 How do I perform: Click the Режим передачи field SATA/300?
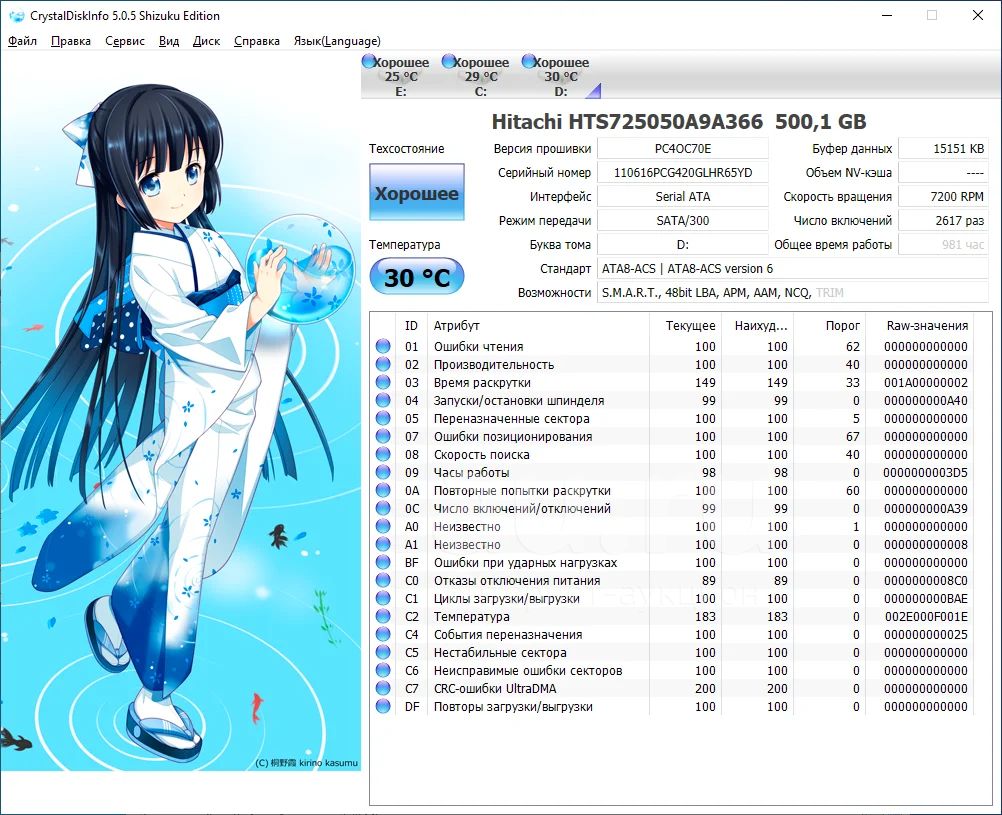(682, 221)
